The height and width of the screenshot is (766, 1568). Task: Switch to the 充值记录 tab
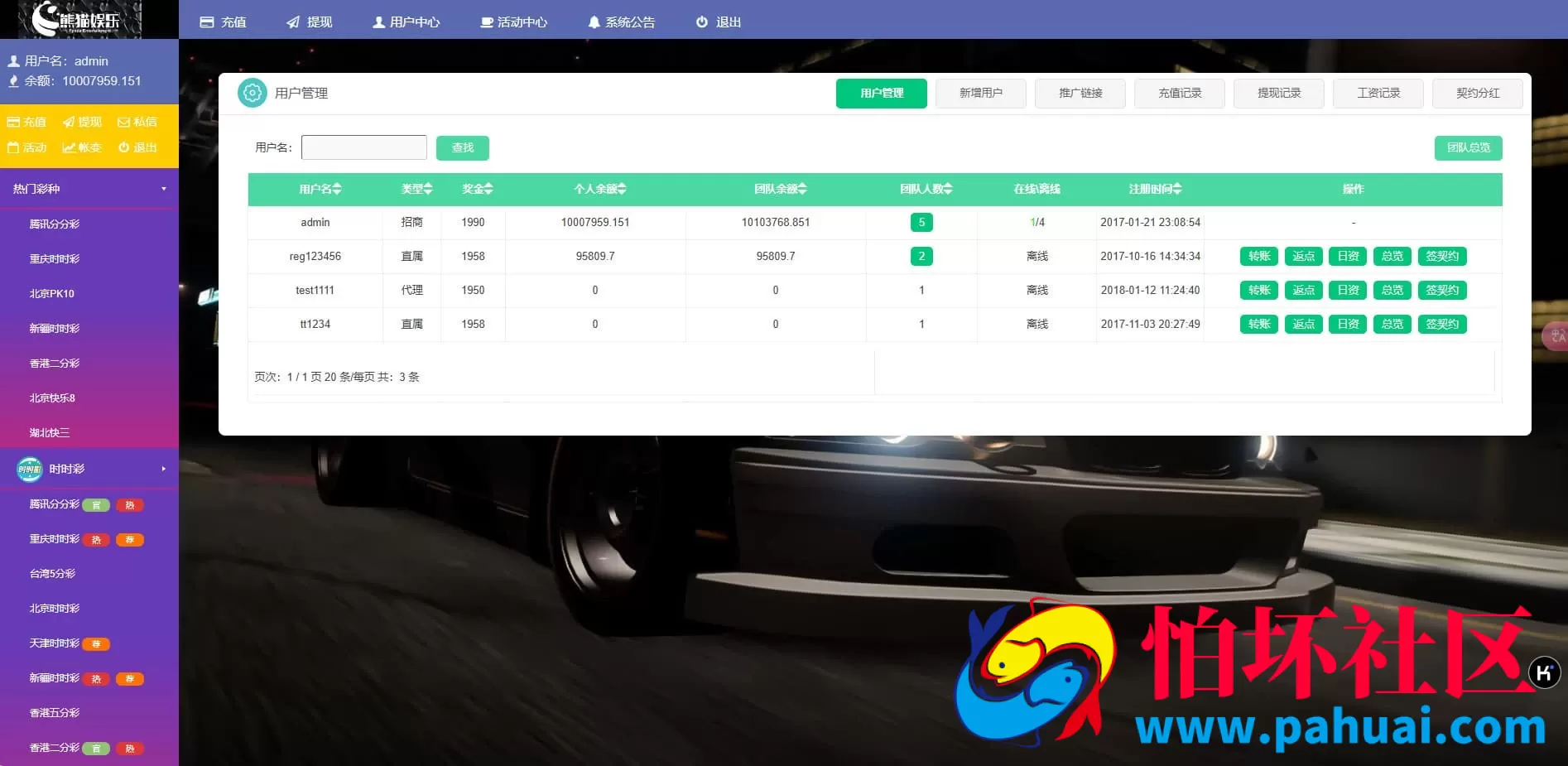pos(1179,93)
